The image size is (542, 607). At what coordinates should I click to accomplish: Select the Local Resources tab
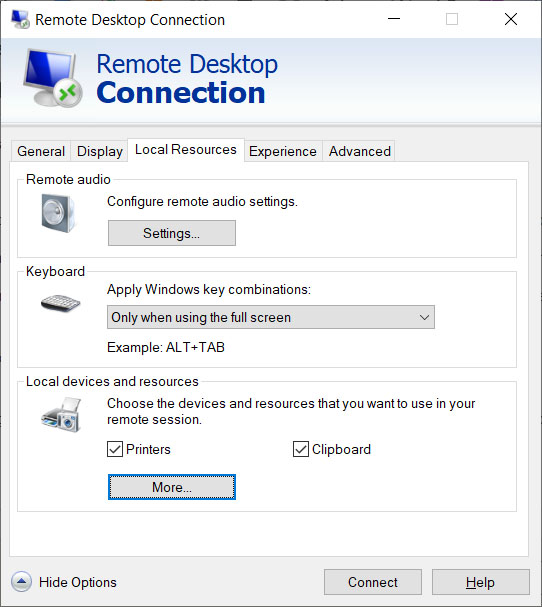186,150
